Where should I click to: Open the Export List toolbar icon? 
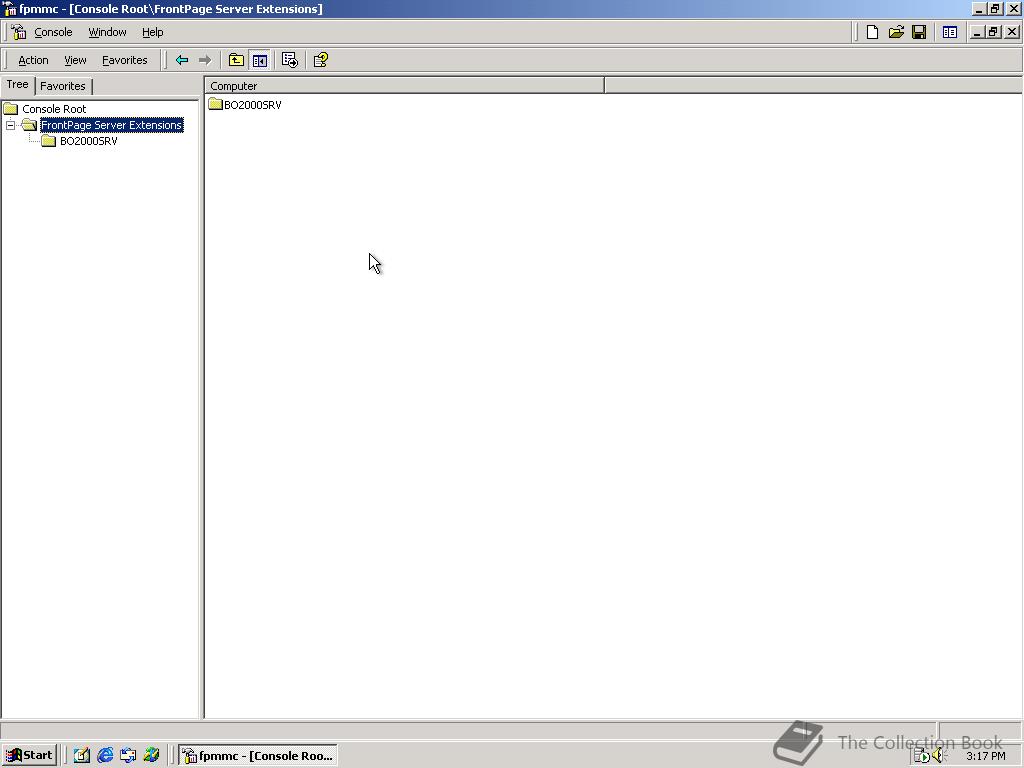pos(289,59)
